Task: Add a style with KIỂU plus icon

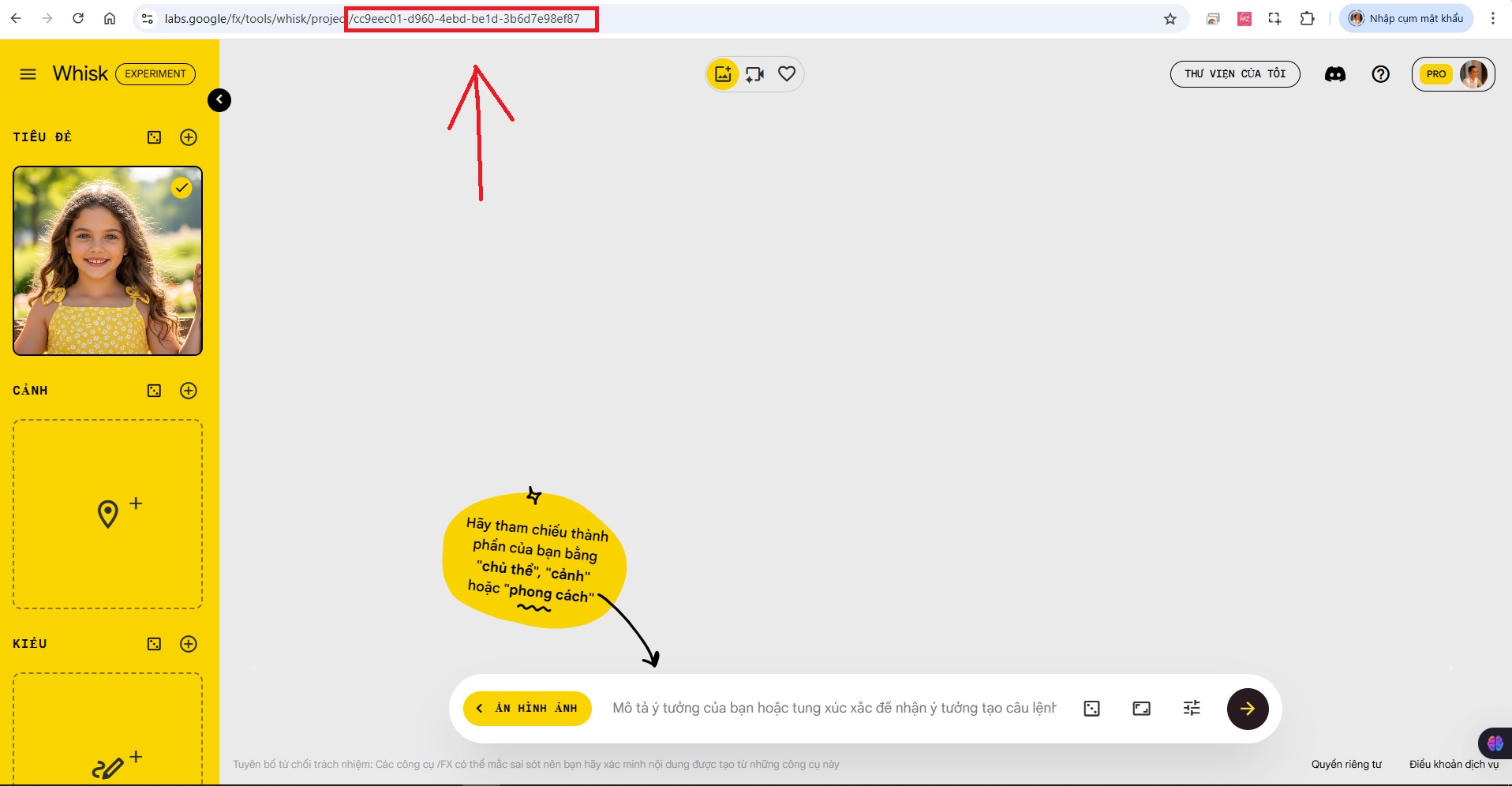Action: (189, 644)
